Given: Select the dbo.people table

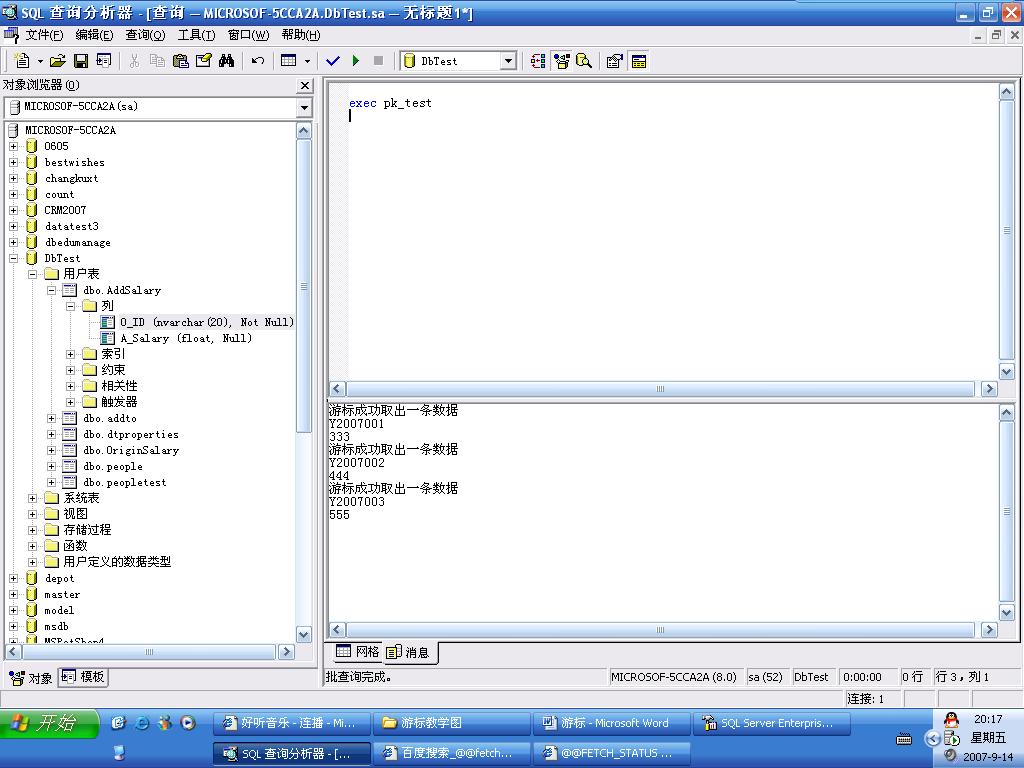Looking at the screenshot, I should point(112,466).
